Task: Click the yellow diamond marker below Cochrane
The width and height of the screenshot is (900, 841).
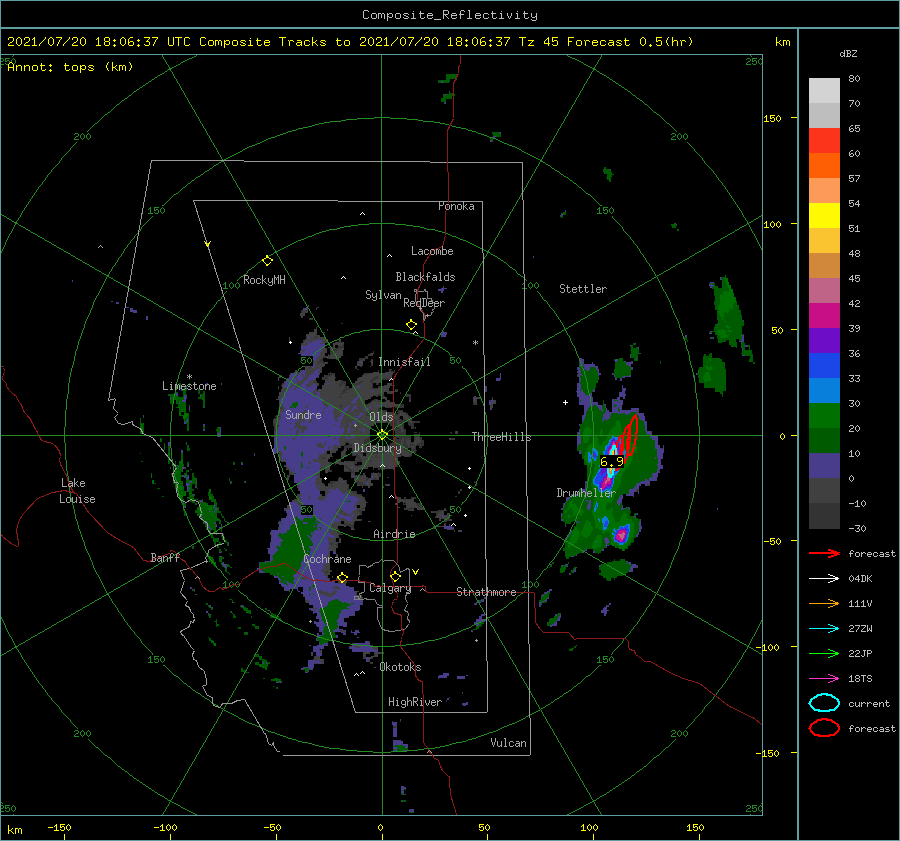Action: click(x=342, y=577)
